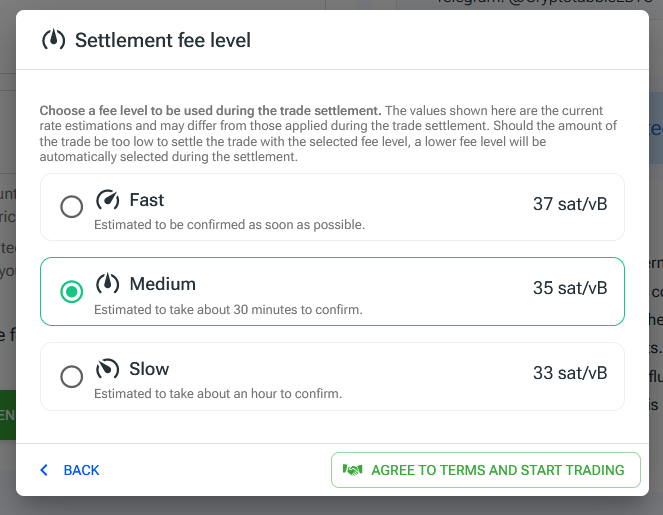Select the Medium fee radio button
The width and height of the screenshot is (663, 515).
71,291
